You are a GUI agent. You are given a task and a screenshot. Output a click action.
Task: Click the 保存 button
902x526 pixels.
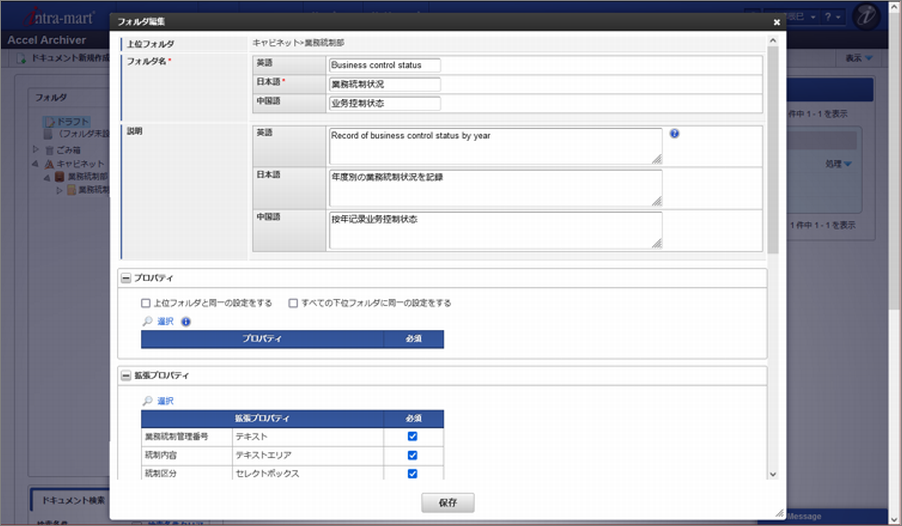click(448, 502)
